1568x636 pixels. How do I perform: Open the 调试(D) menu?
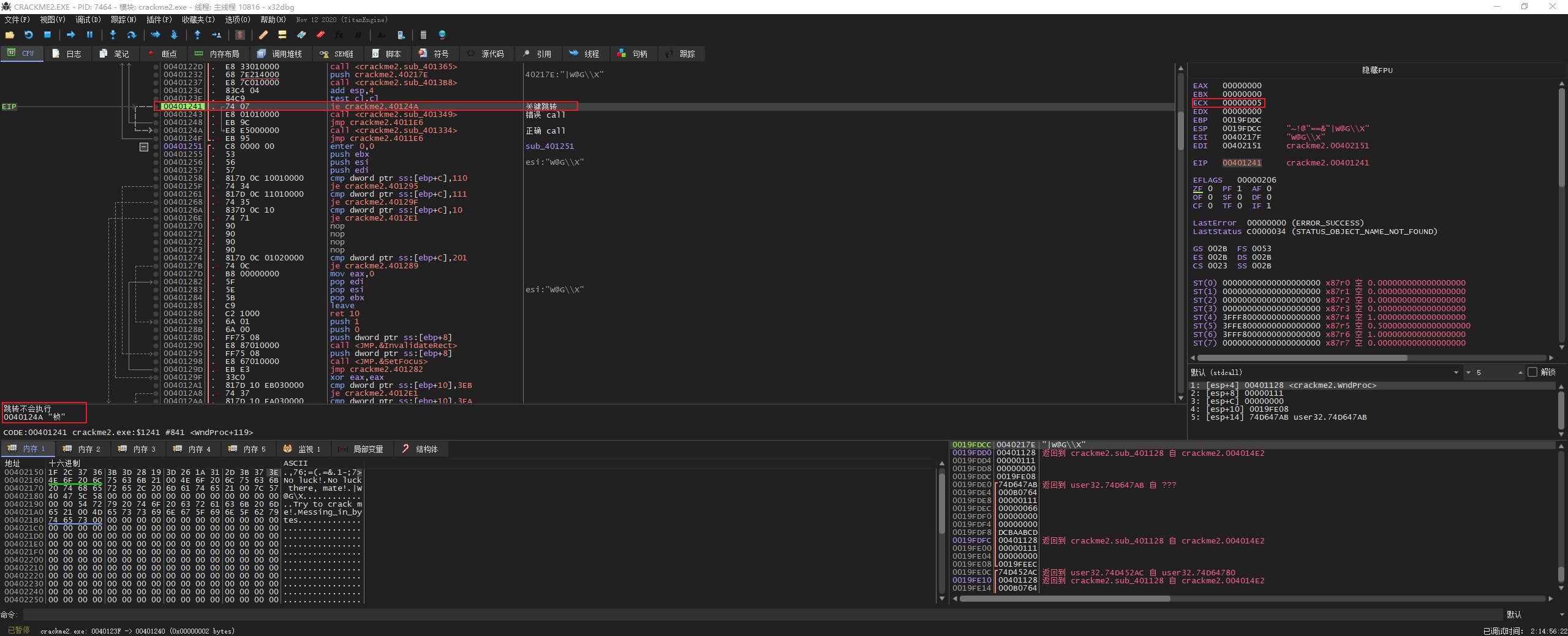(88, 20)
